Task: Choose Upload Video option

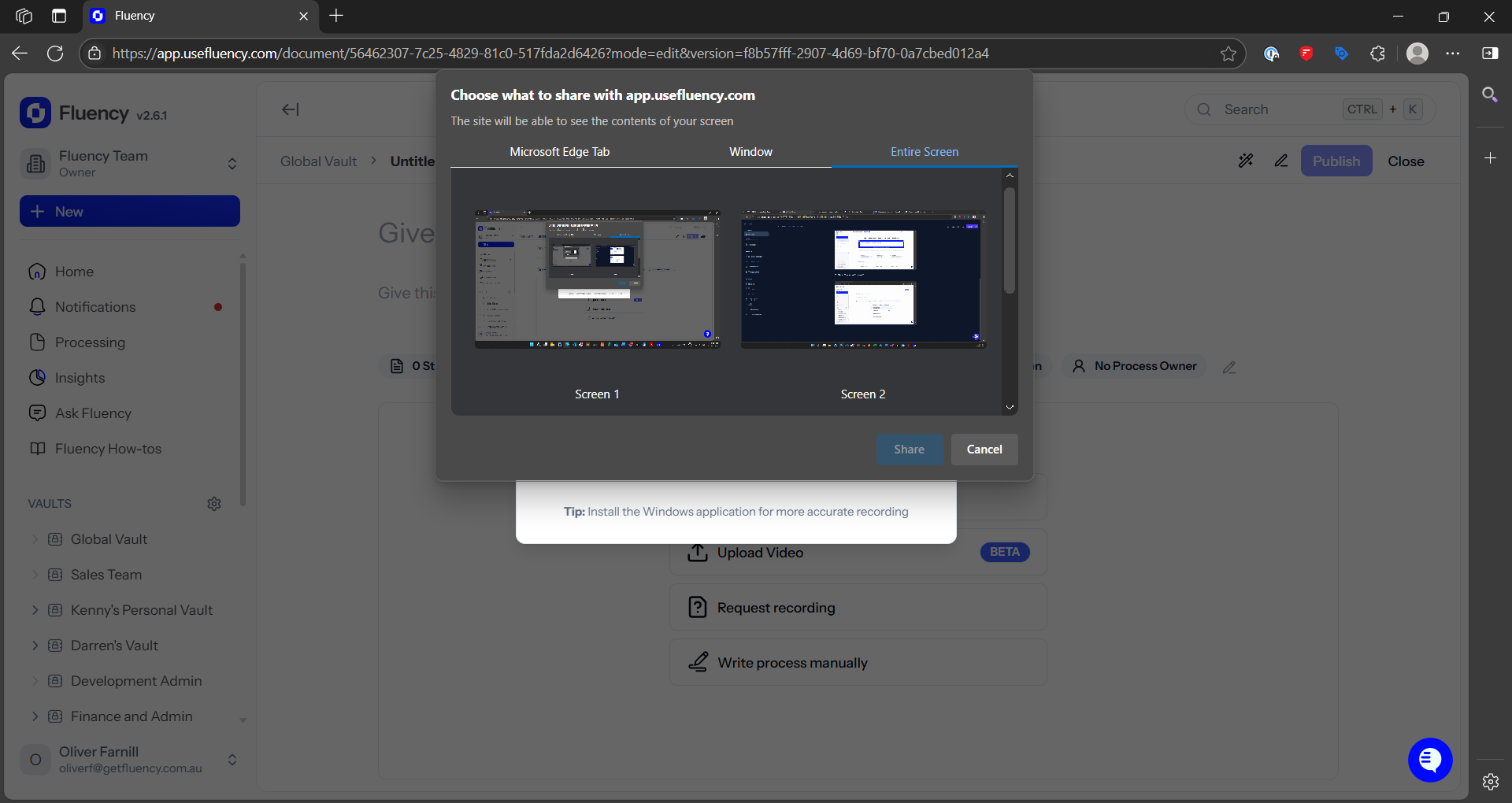Action: (x=858, y=553)
